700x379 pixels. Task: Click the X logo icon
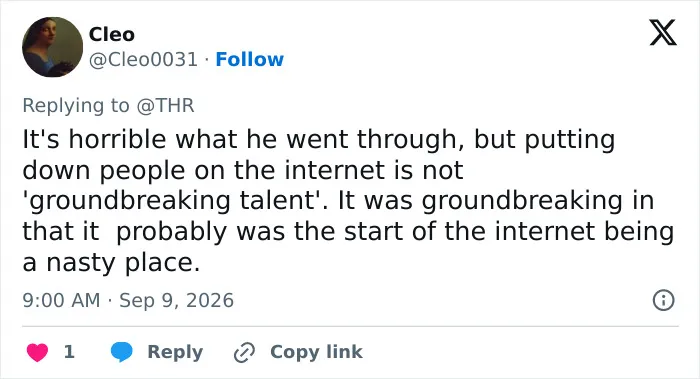pos(663,32)
